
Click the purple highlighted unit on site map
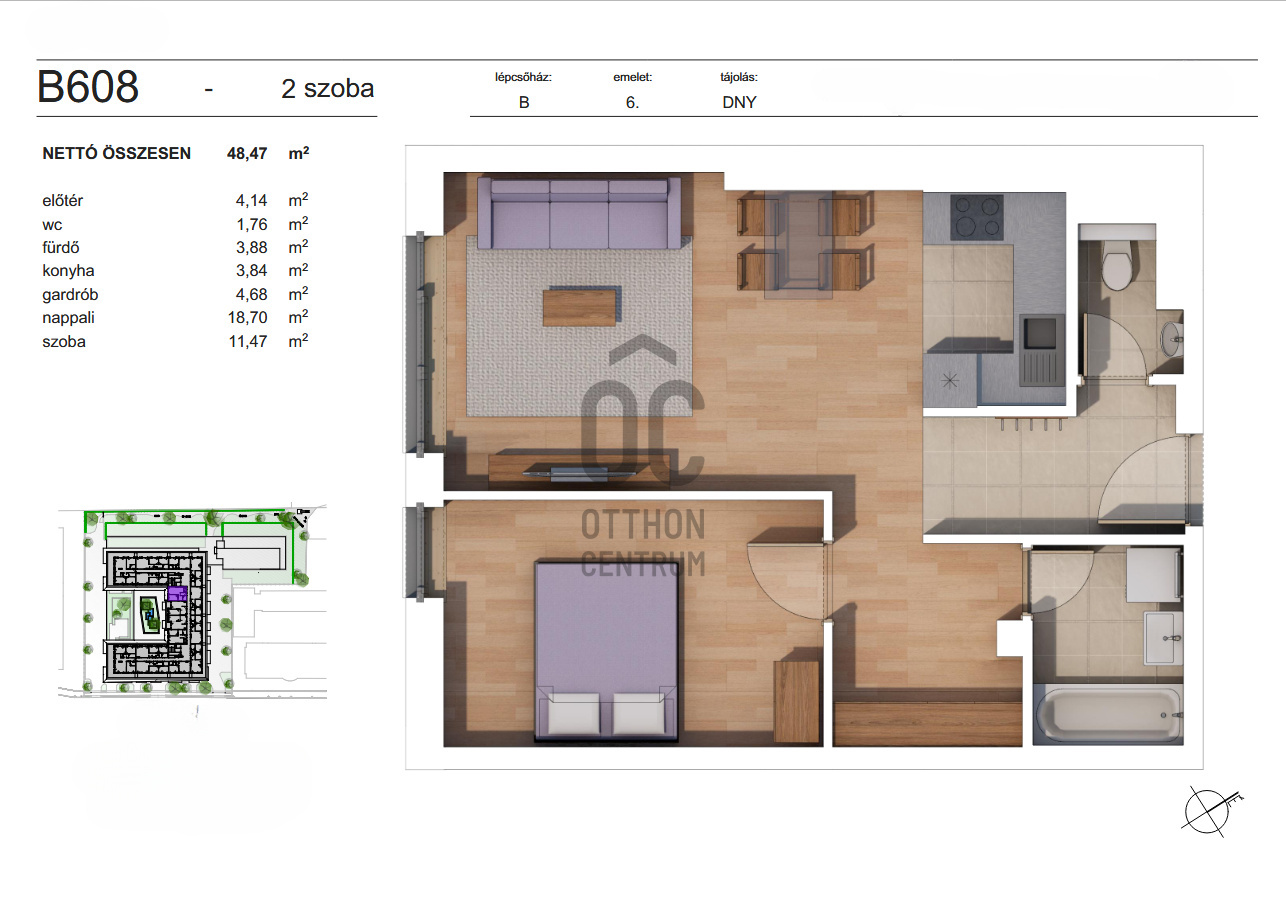click(x=177, y=594)
